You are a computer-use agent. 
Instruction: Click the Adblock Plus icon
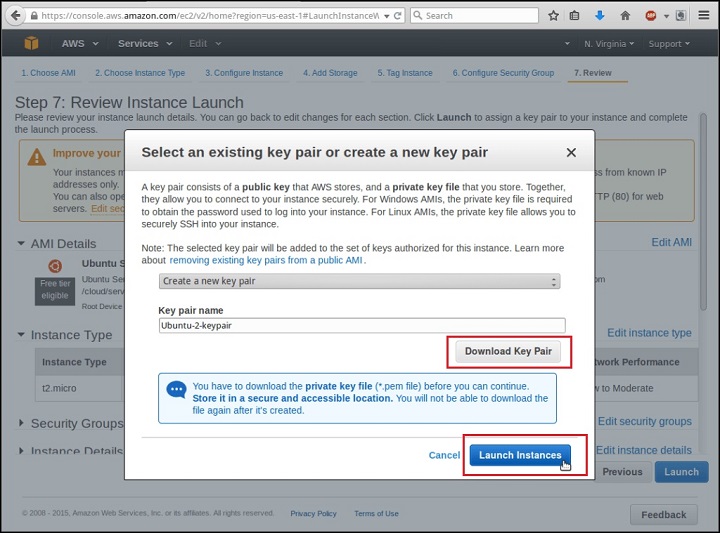pyautogui.click(x=650, y=16)
